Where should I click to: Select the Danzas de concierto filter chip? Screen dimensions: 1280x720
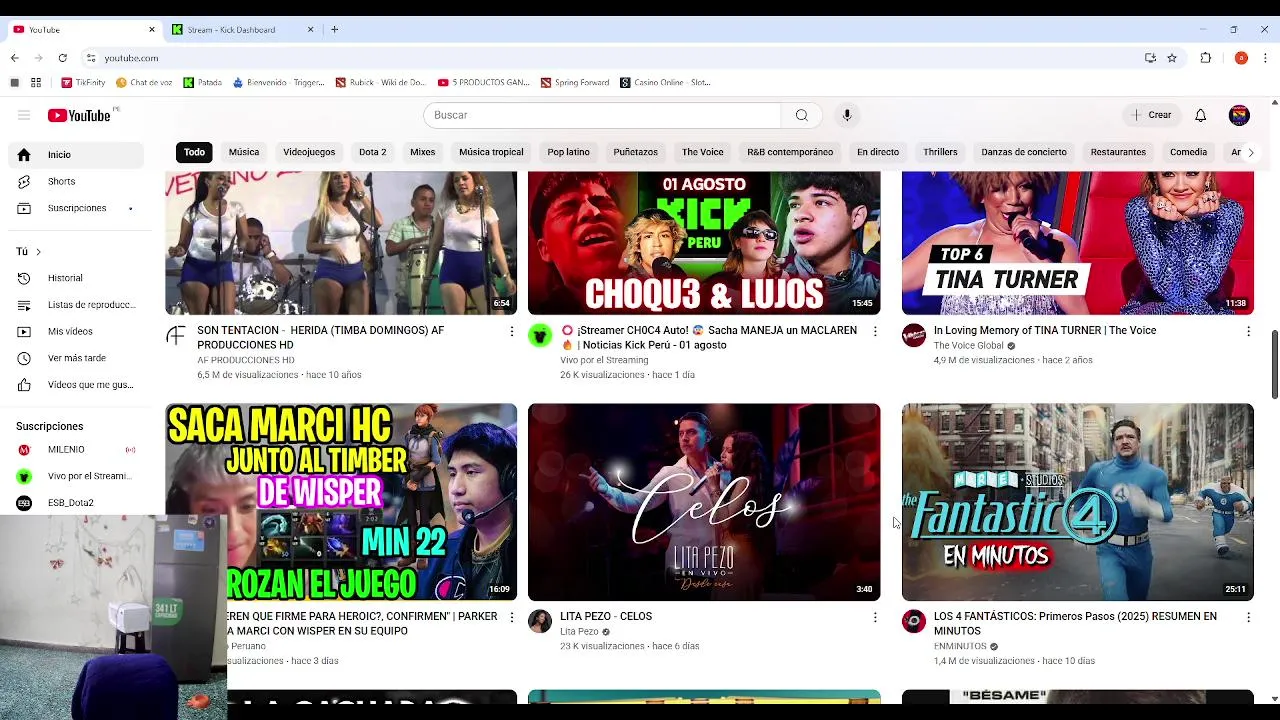point(1024,152)
